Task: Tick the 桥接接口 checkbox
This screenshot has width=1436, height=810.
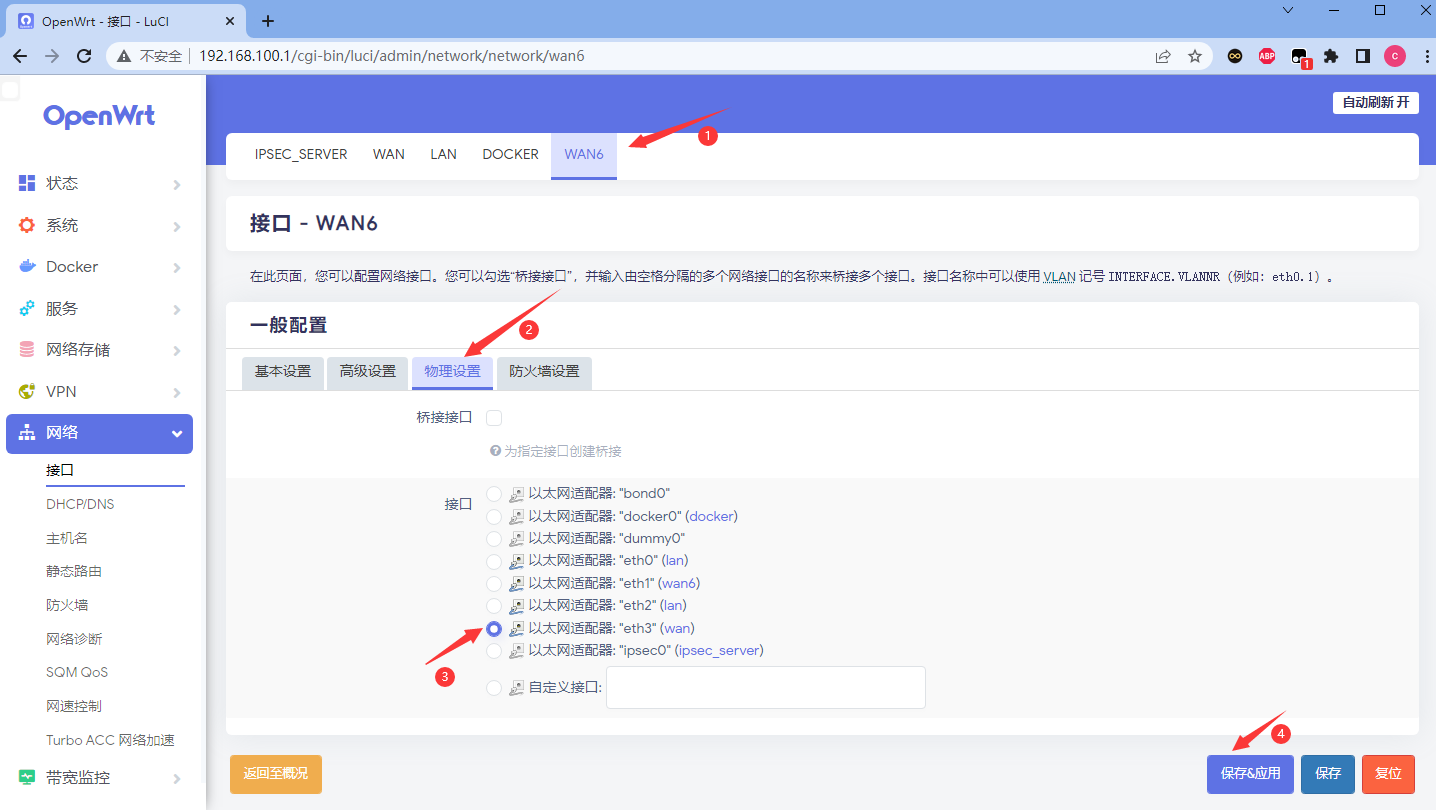Action: [494, 417]
